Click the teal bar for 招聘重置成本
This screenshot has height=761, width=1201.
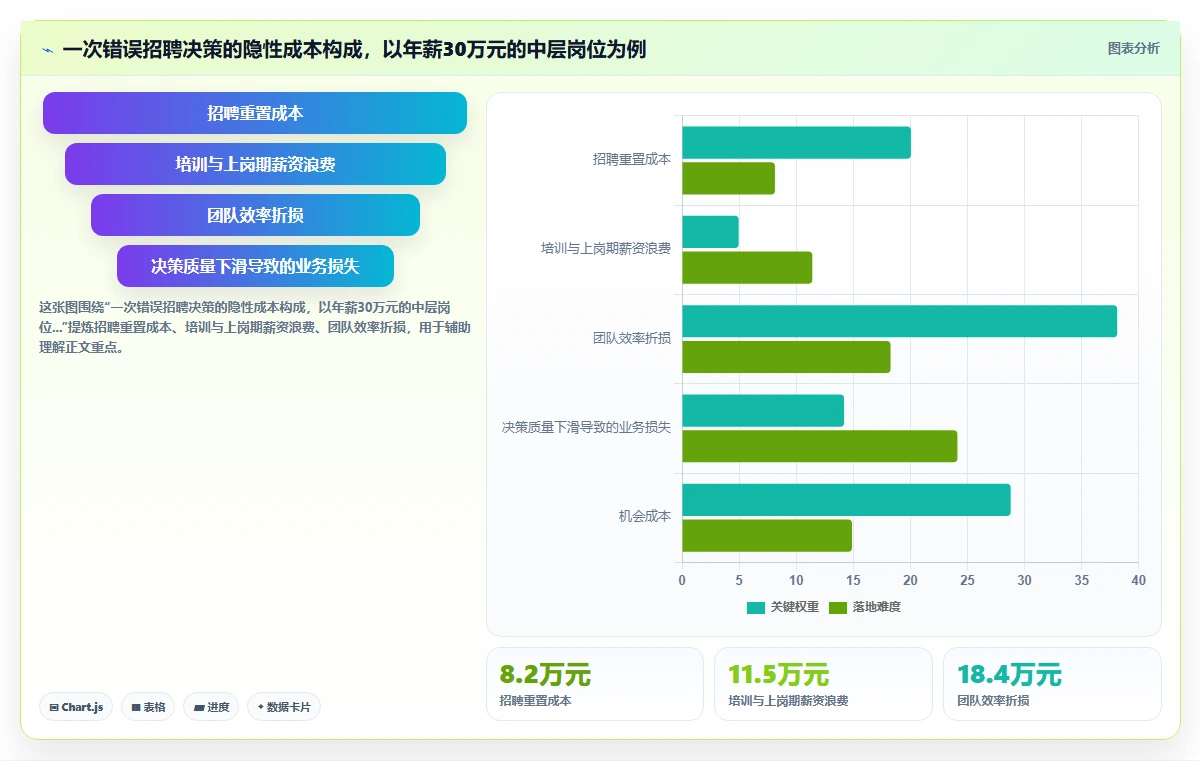[x=796, y=142]
